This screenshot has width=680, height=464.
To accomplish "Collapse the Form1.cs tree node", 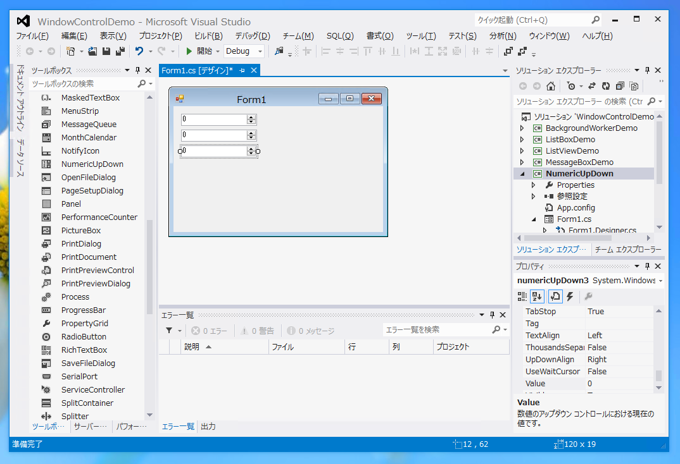I will point(534,219).
